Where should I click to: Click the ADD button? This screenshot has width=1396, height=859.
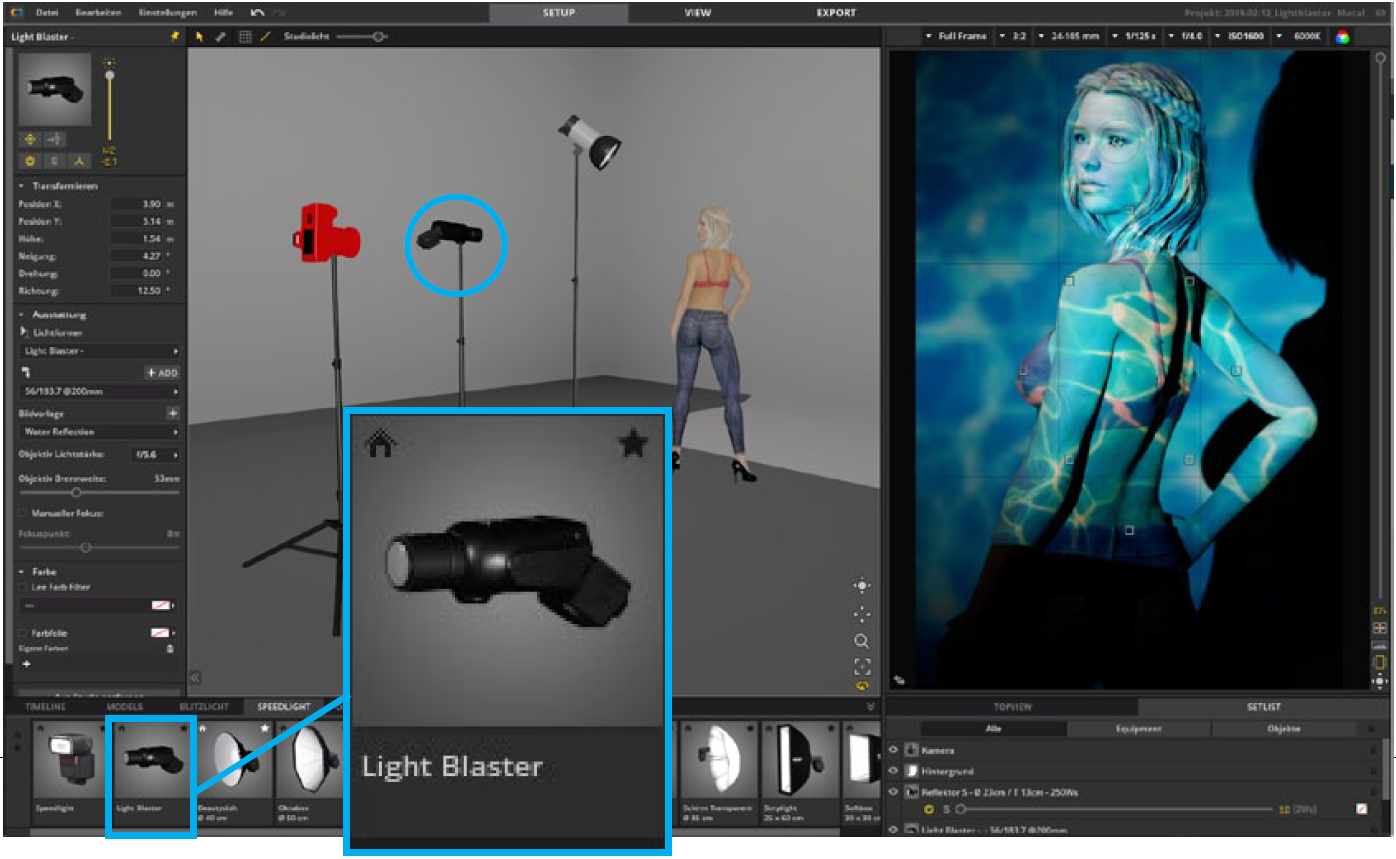pos(162,373)
